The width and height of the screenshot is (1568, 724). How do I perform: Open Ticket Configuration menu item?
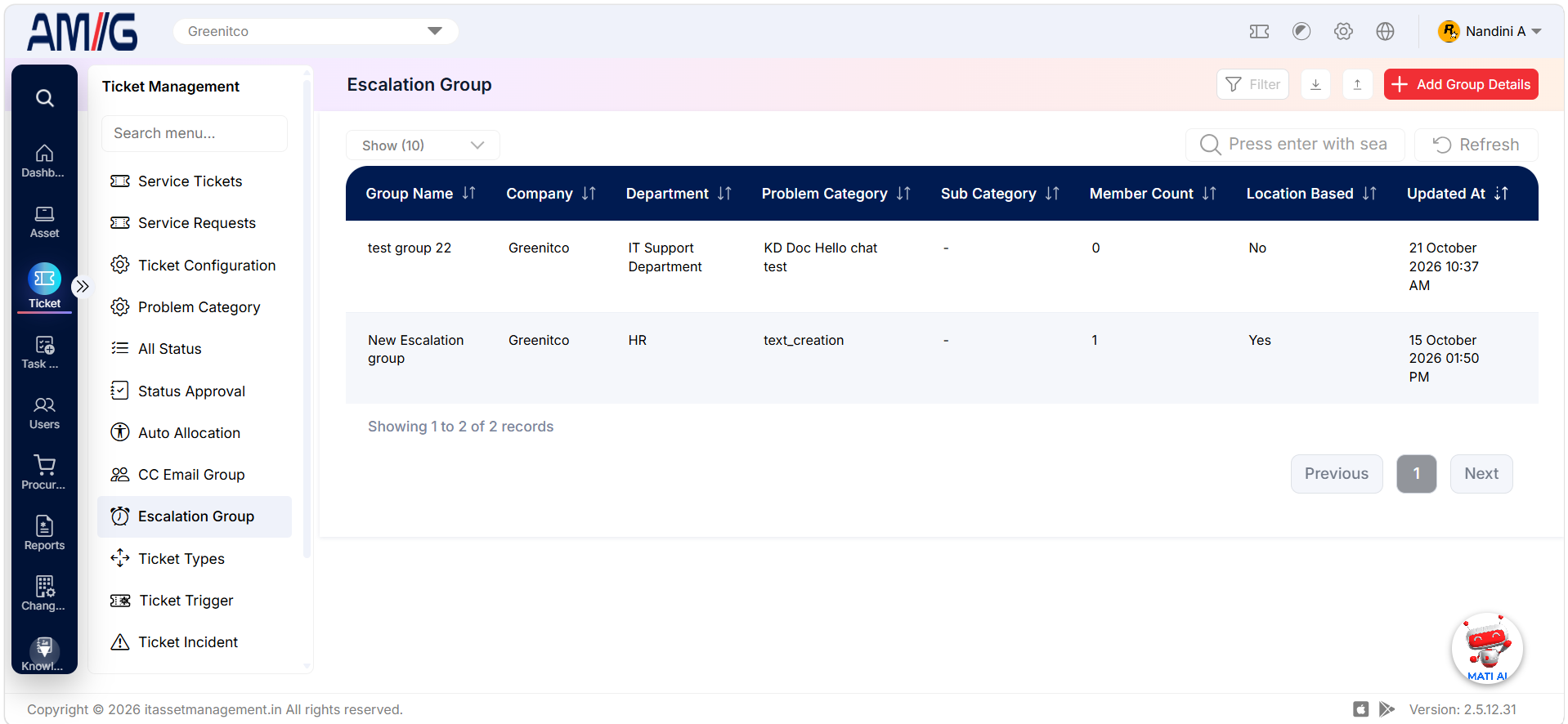(195, 266)
